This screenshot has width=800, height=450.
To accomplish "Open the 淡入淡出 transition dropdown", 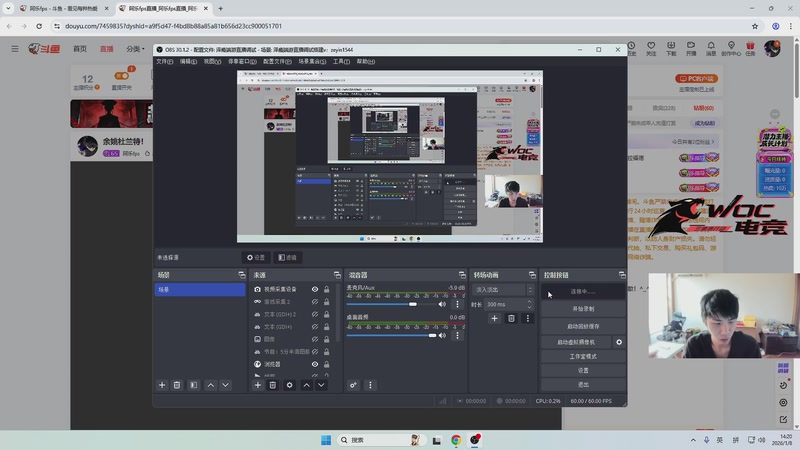I will (503, 290).
